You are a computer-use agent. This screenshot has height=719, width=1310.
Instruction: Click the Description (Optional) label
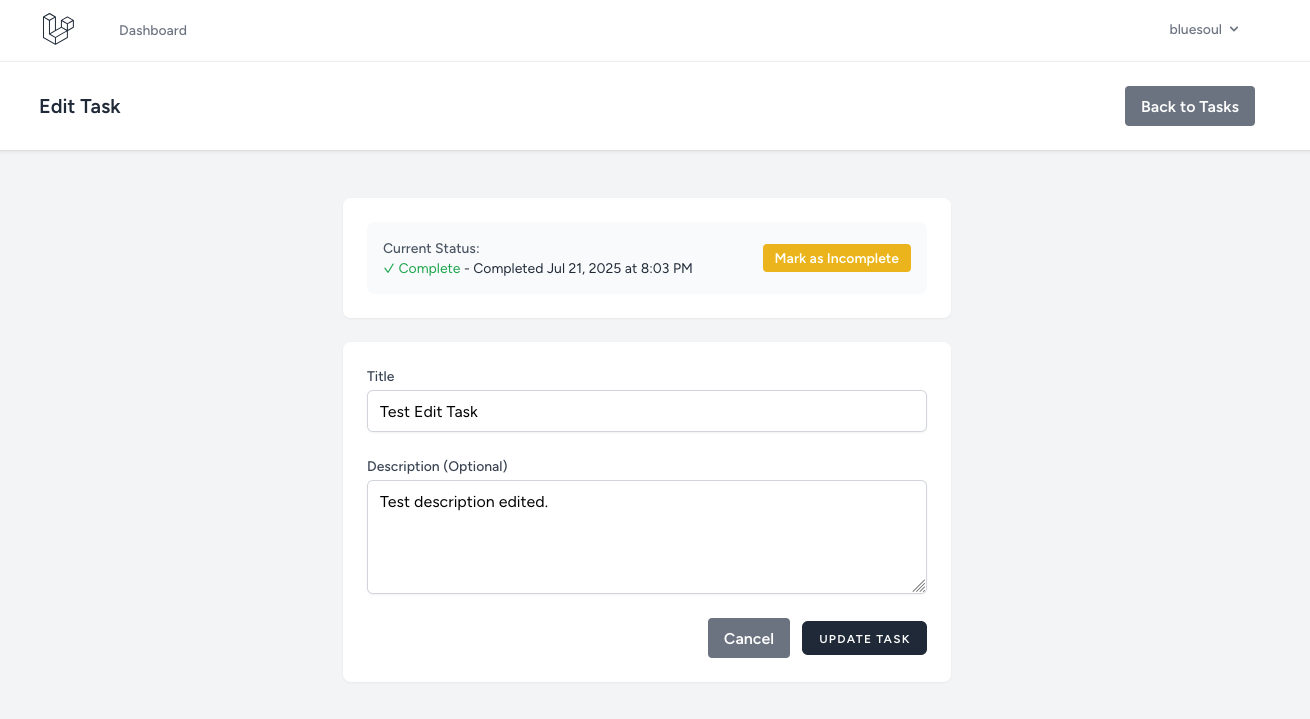[437, 466]
